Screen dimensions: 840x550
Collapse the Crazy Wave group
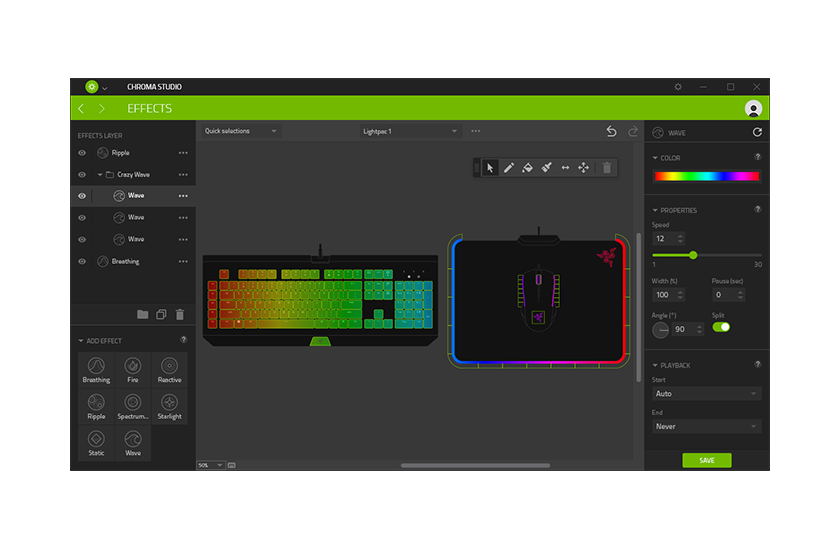tap(100, 175)
